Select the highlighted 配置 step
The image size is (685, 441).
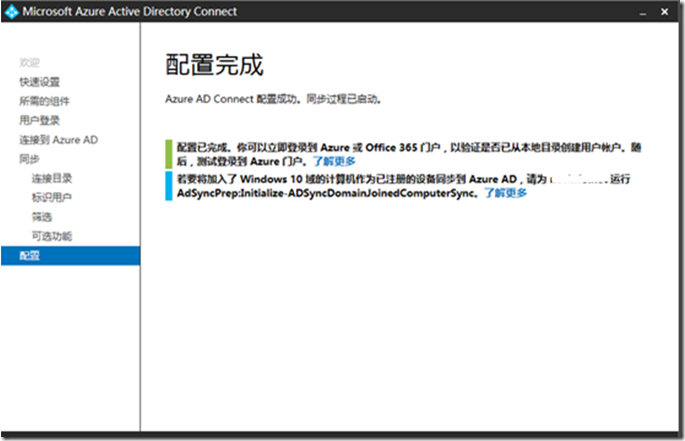[70, 256]
